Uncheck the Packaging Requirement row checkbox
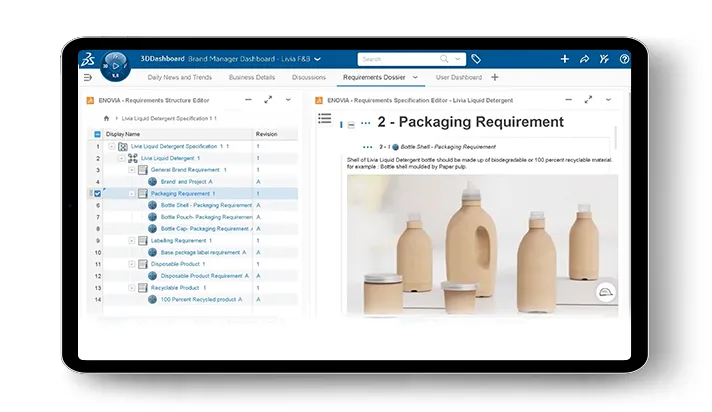Screen dimensions: 712x412 [97, 194]
